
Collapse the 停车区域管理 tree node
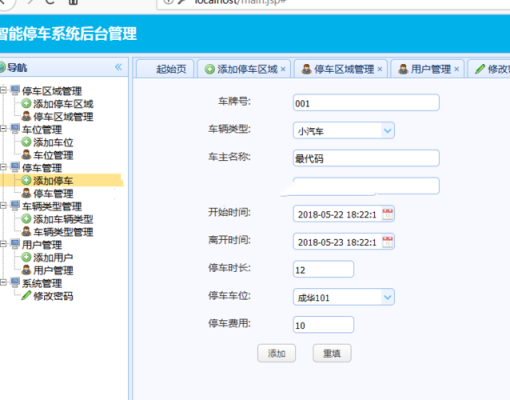tap(3, 90)
